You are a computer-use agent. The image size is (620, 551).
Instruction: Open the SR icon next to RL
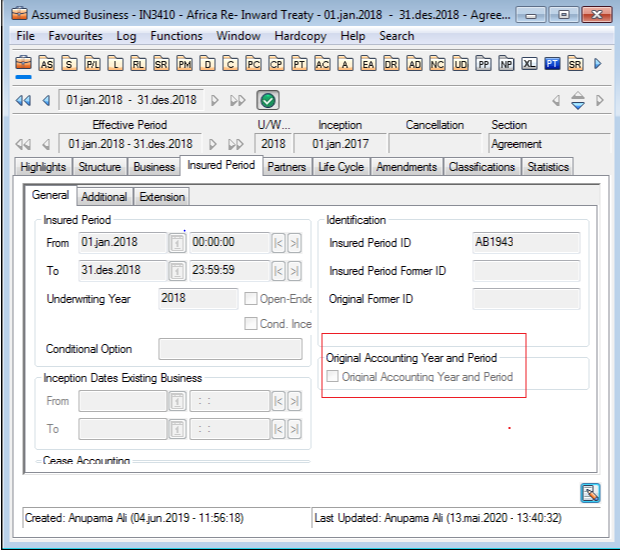coord(161,64)
